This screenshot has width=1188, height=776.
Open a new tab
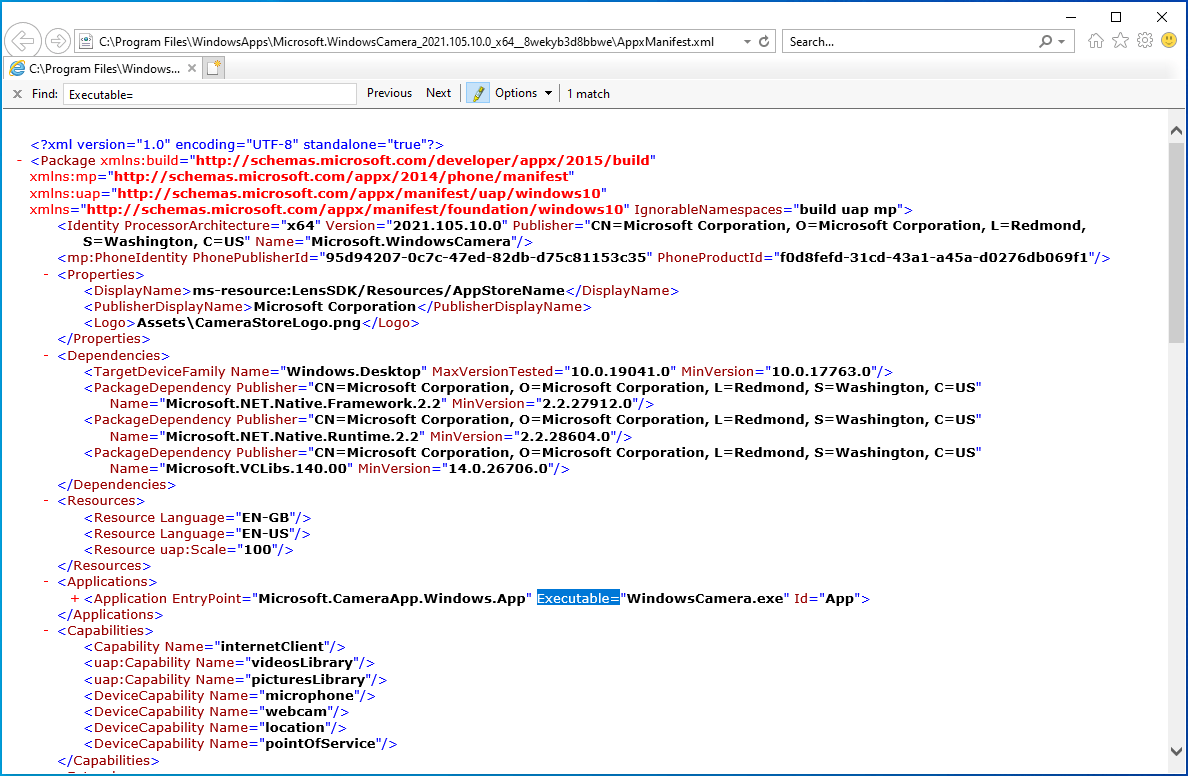click(214, 68)
